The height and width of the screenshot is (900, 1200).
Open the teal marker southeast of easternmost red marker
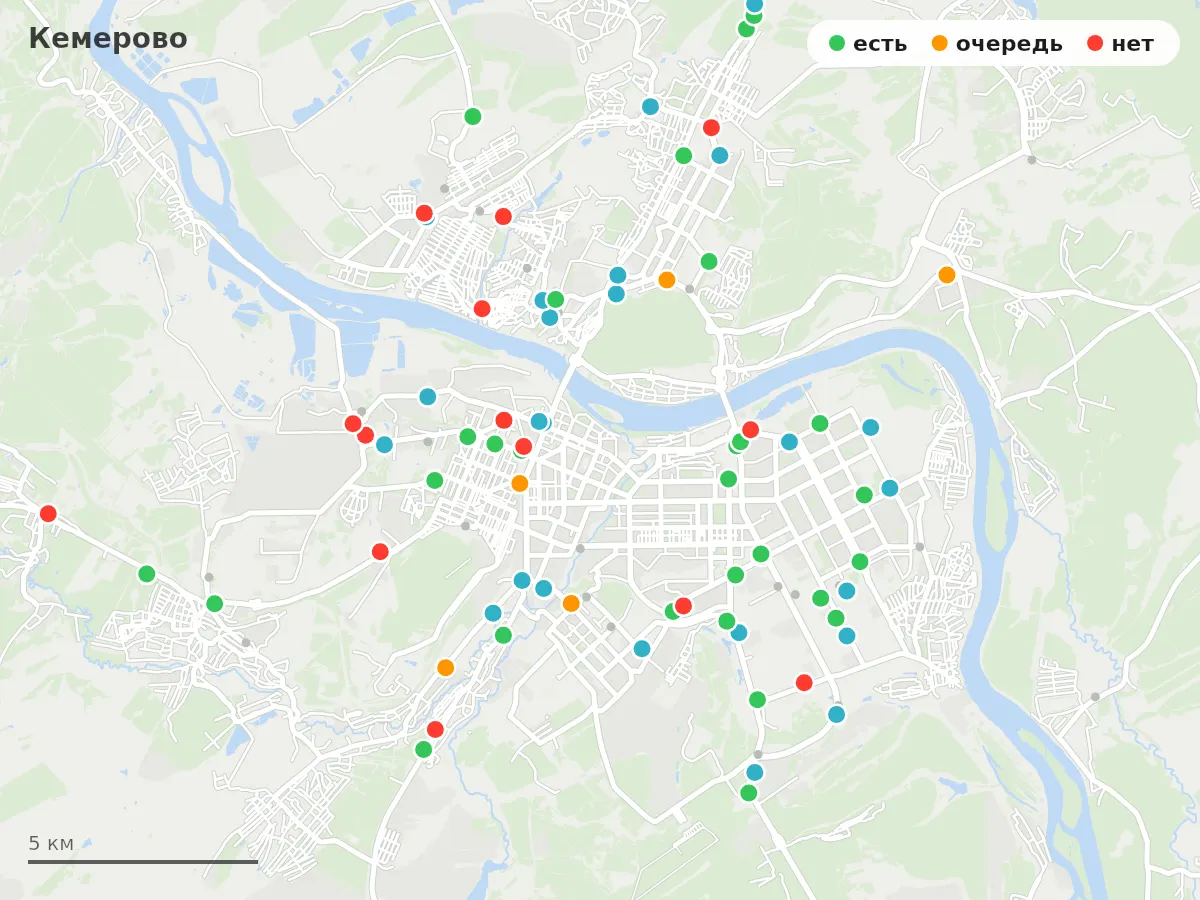836,714
